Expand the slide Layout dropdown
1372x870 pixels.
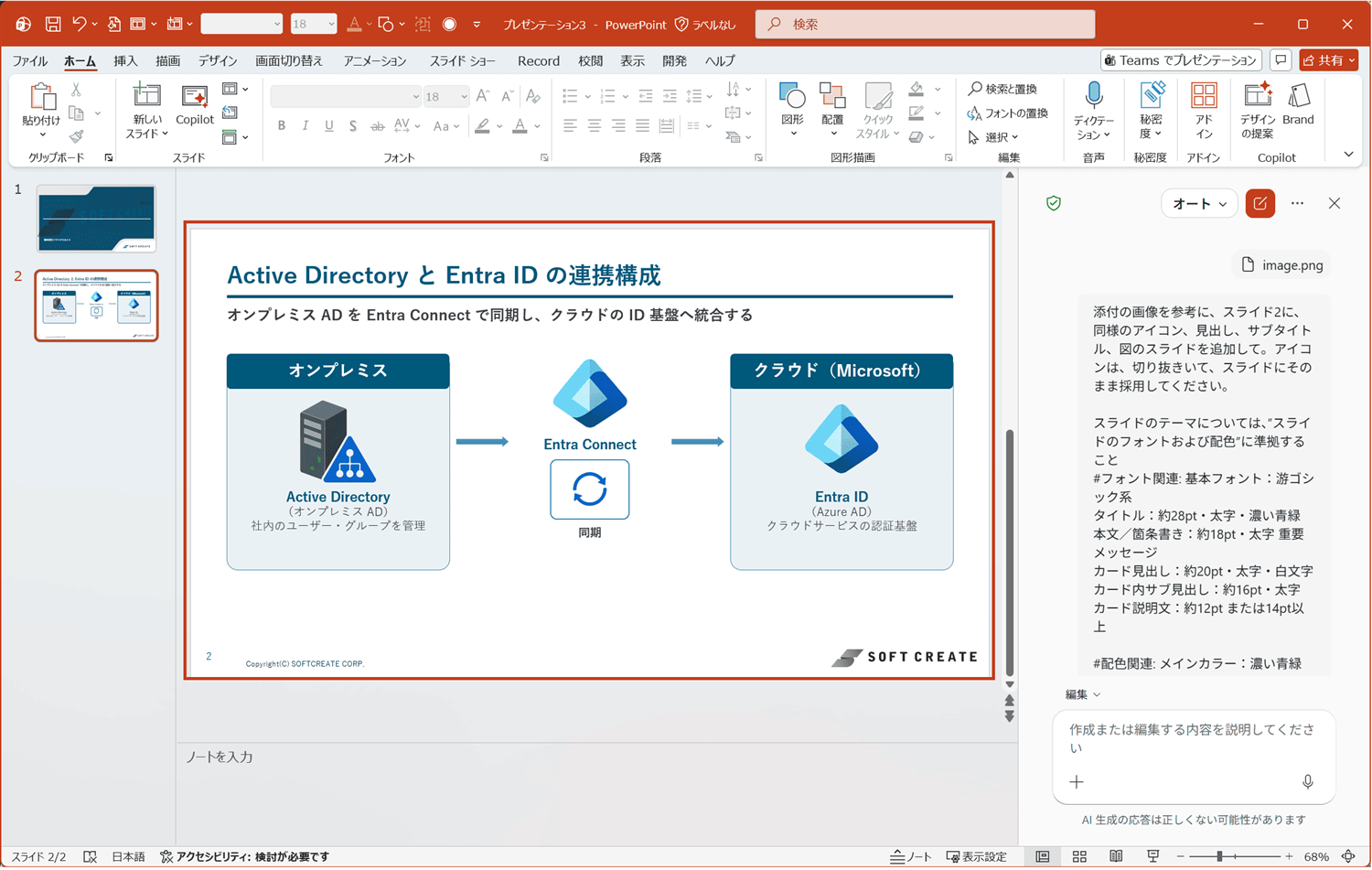[x=235, y=89]
